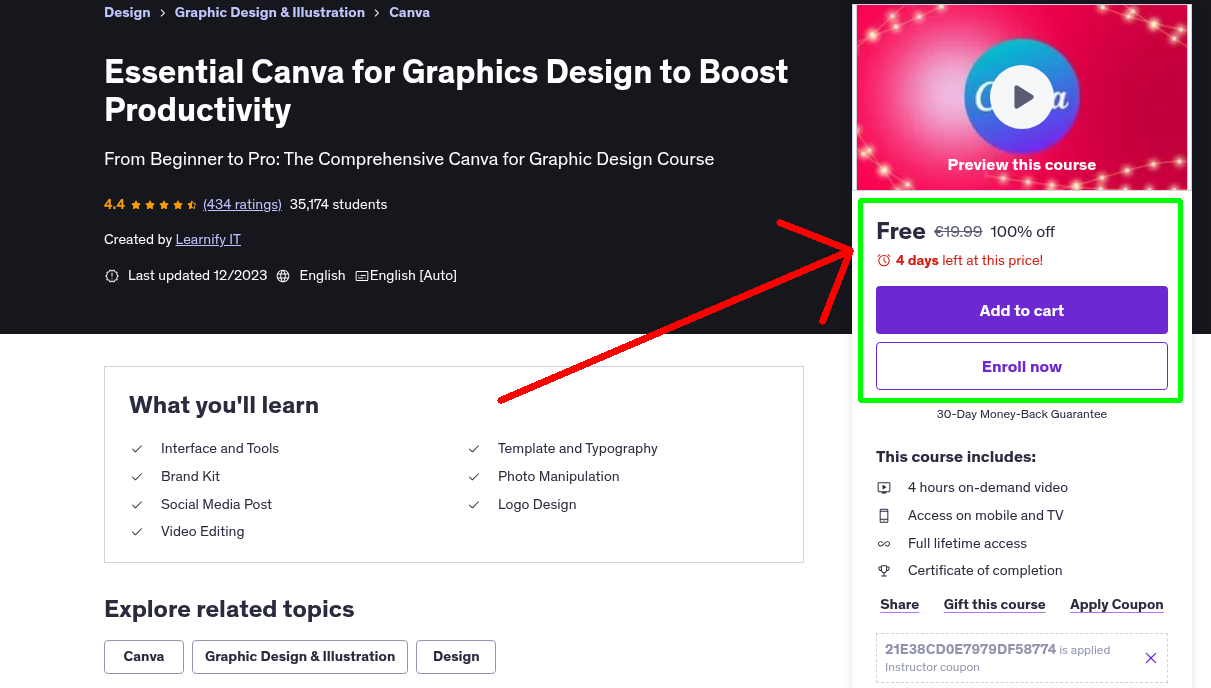Click the course subtitle From Beginner to Pro
Viewport: 1211px width, 688px height.
(x=409, y=159)
